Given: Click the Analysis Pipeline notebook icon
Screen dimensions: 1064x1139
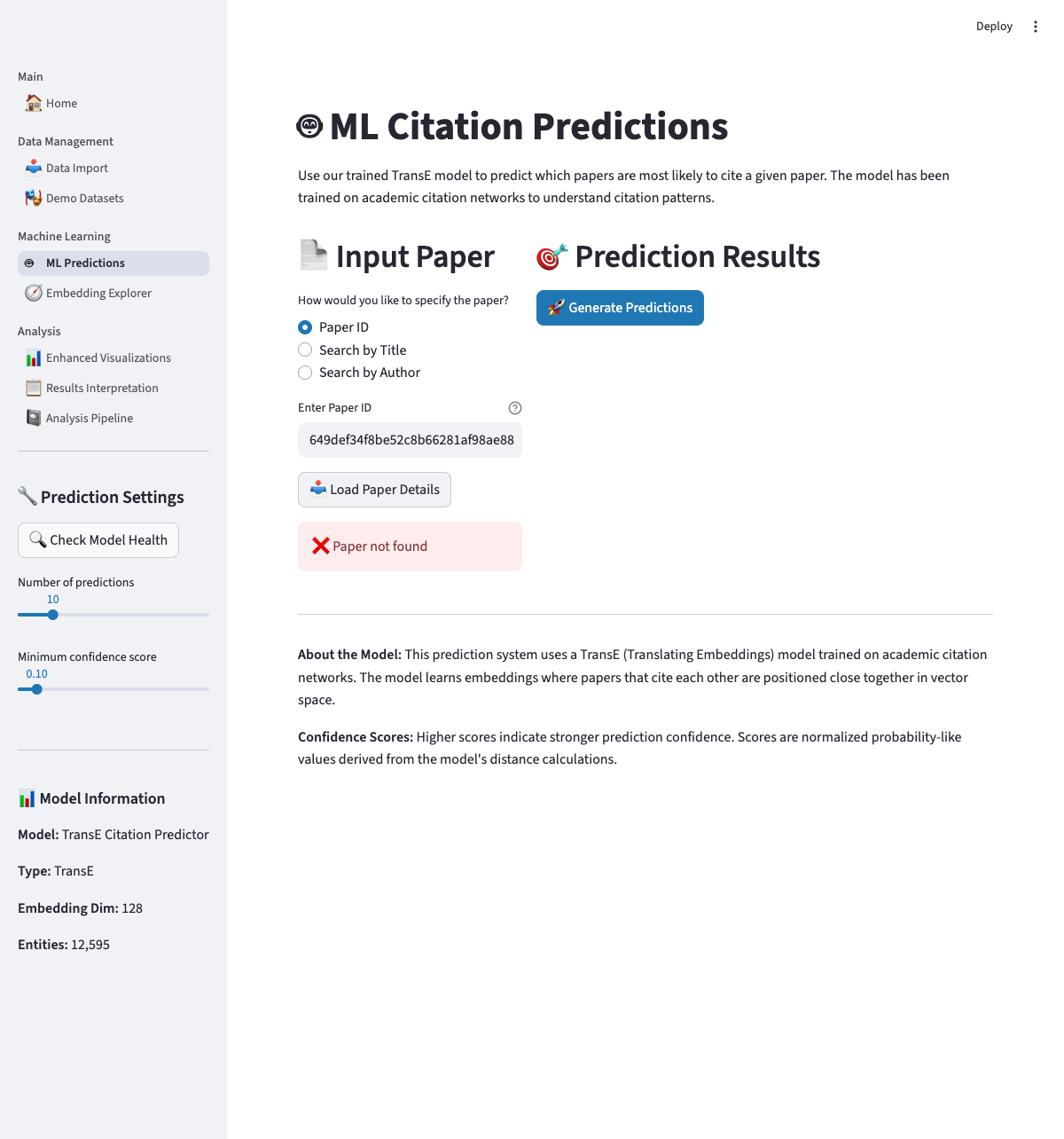Looking at the screenshot, I should click(34, 418).
